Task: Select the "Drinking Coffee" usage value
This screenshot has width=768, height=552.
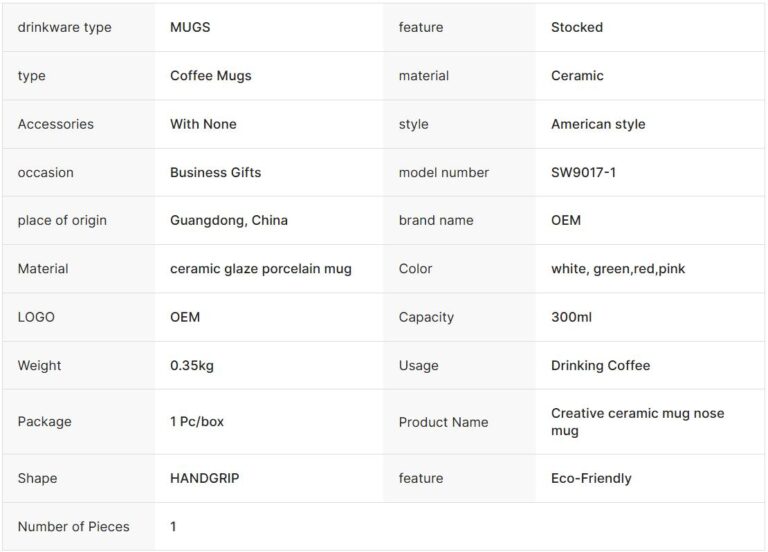Action: [x=600, y=365]
